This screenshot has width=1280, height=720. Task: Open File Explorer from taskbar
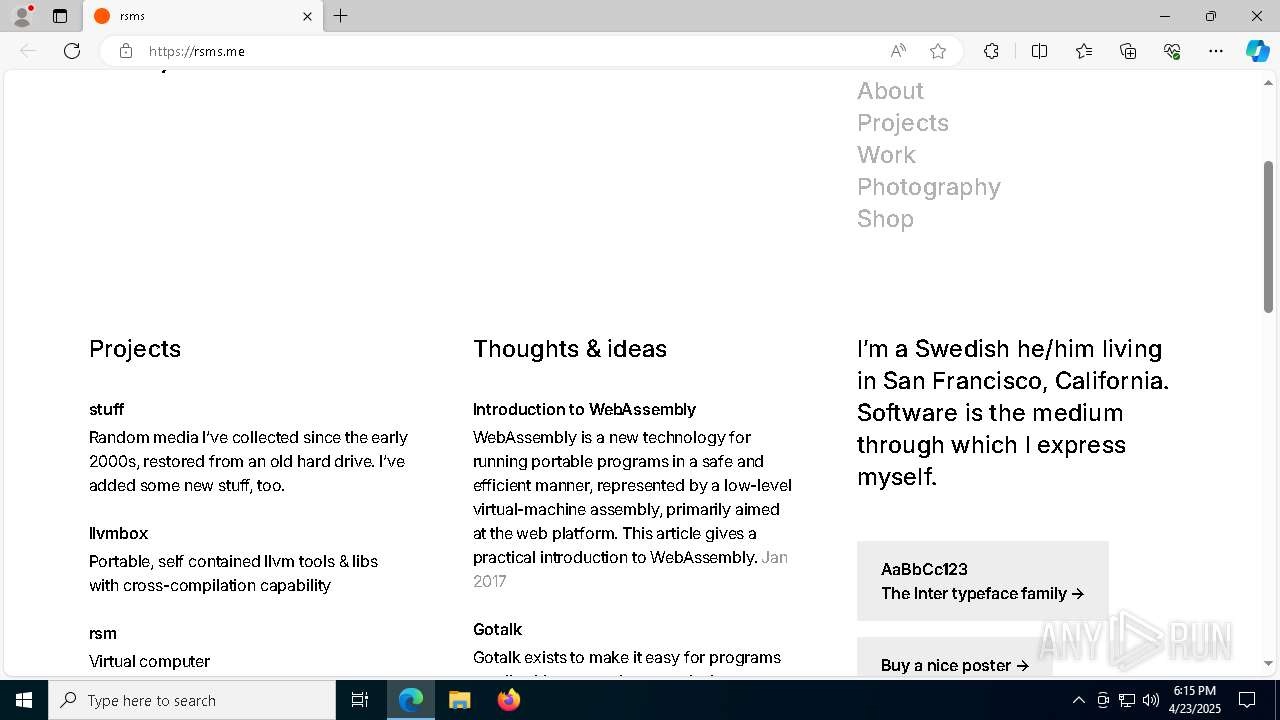[x=459, y=700]
